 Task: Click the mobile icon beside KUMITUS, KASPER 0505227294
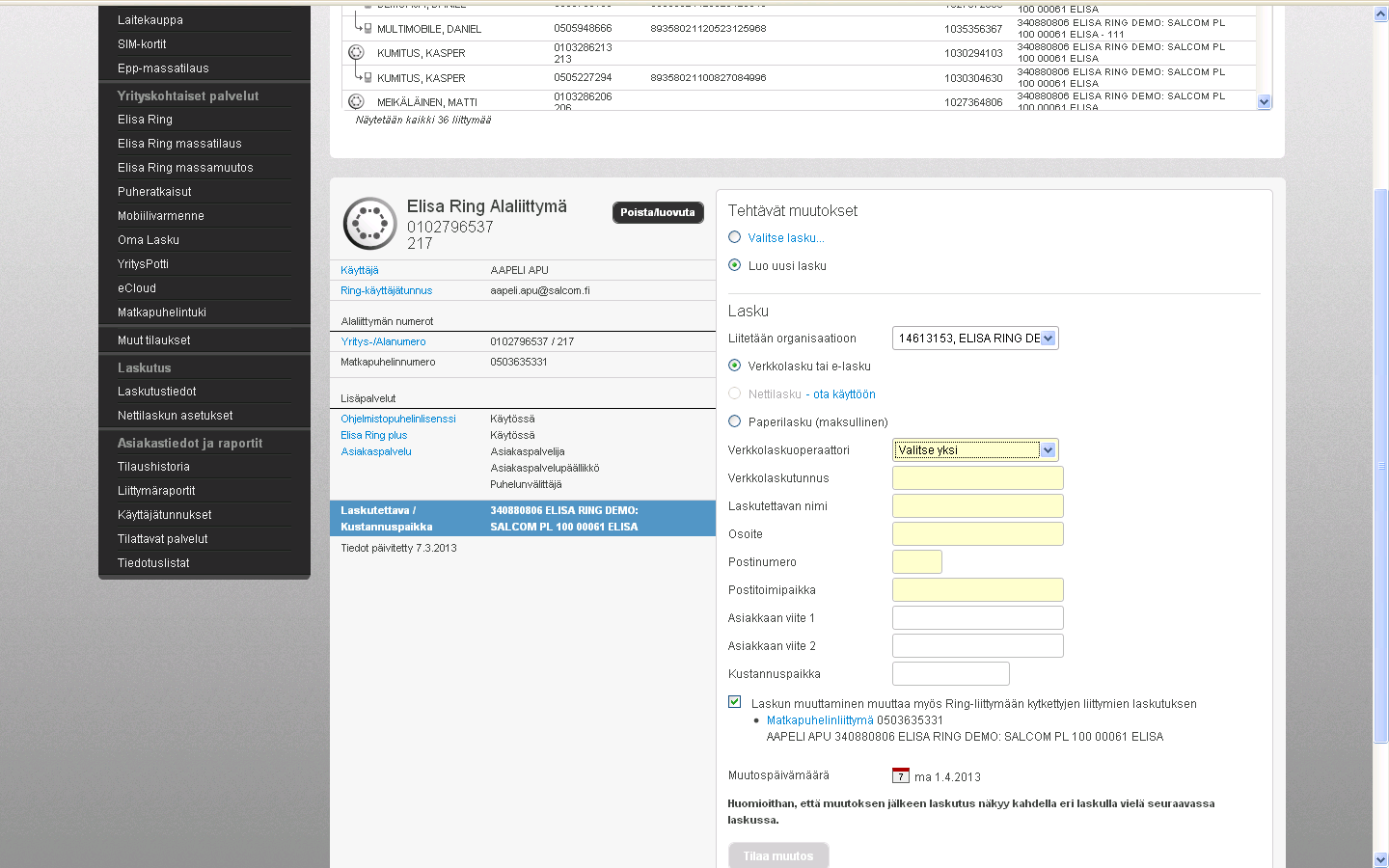point(368,77)
